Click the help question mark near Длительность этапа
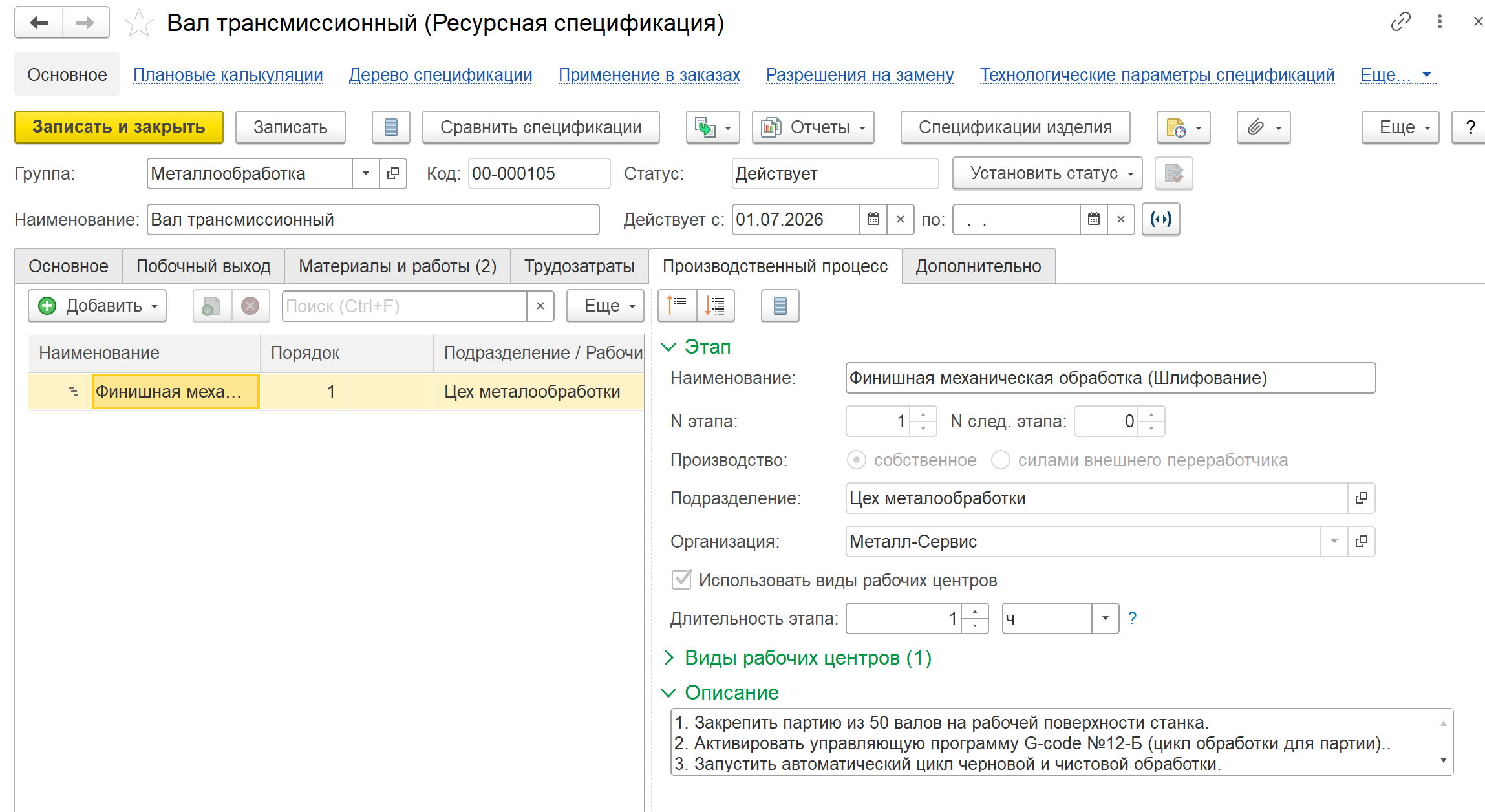Viewport: 1485px width, 812px height. point(1132,618)
